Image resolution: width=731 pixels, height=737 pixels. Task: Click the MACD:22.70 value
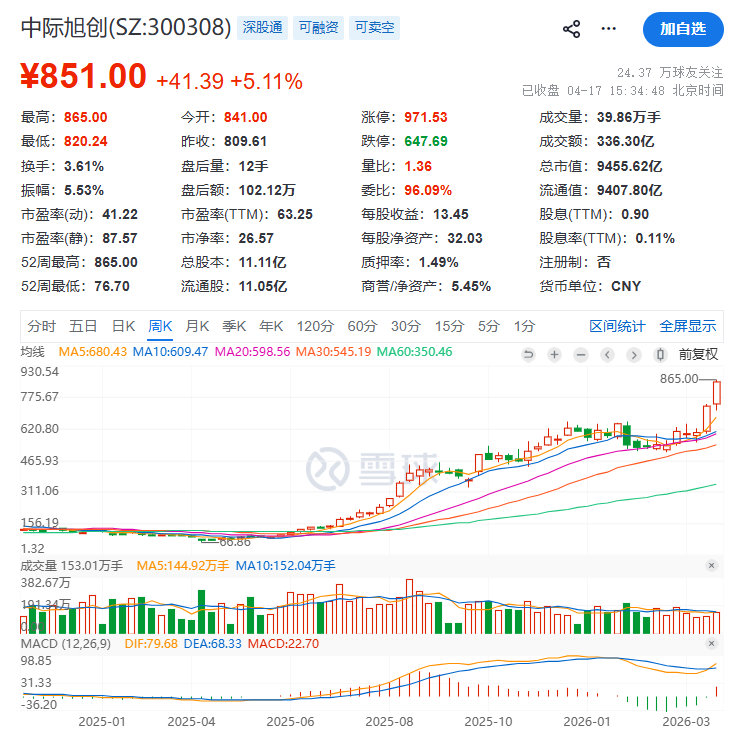[283, 643]
